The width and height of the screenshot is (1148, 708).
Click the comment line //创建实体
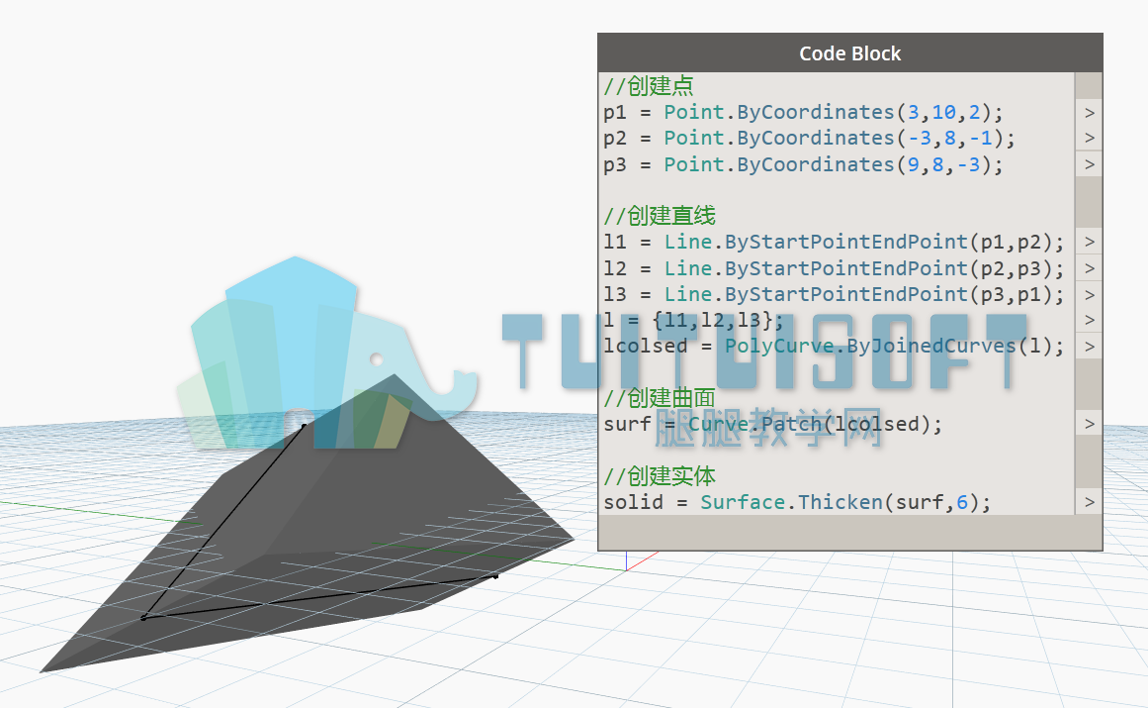click(x=660, y=476)
